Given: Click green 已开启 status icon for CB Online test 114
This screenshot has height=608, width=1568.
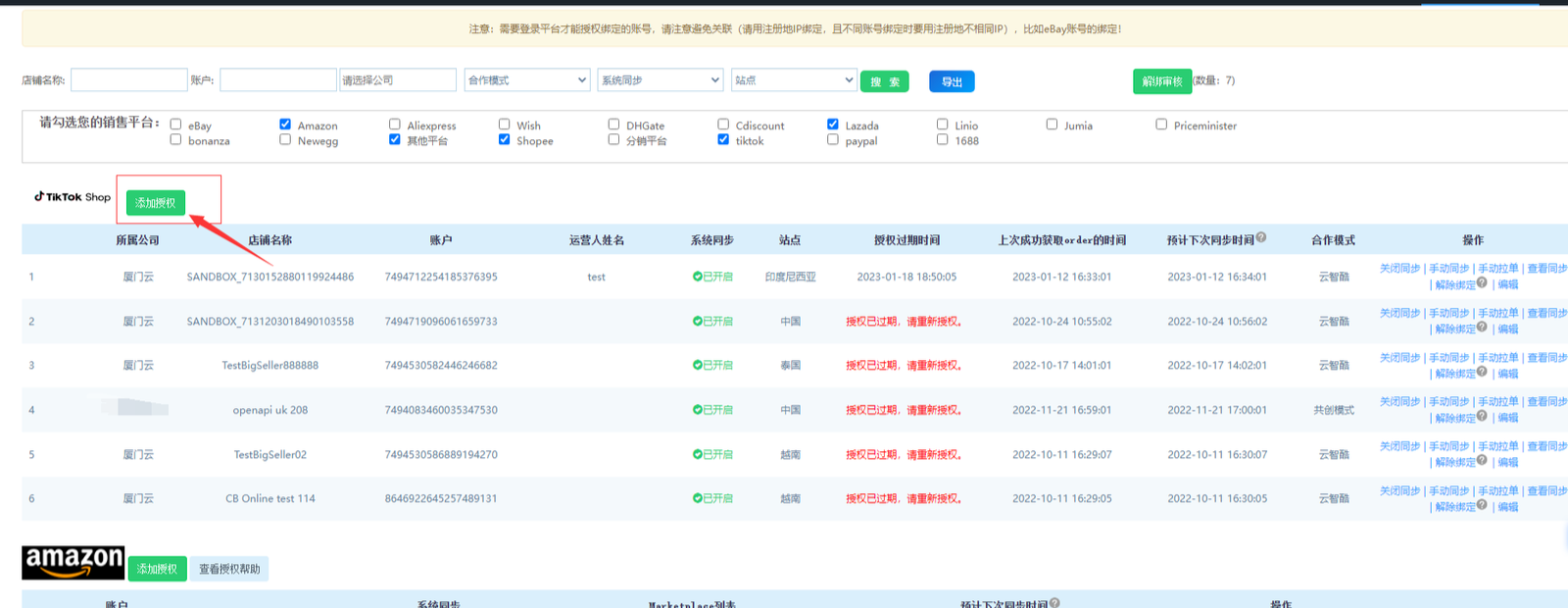Looking at the screenshot, I should click(x=697, y=498).
